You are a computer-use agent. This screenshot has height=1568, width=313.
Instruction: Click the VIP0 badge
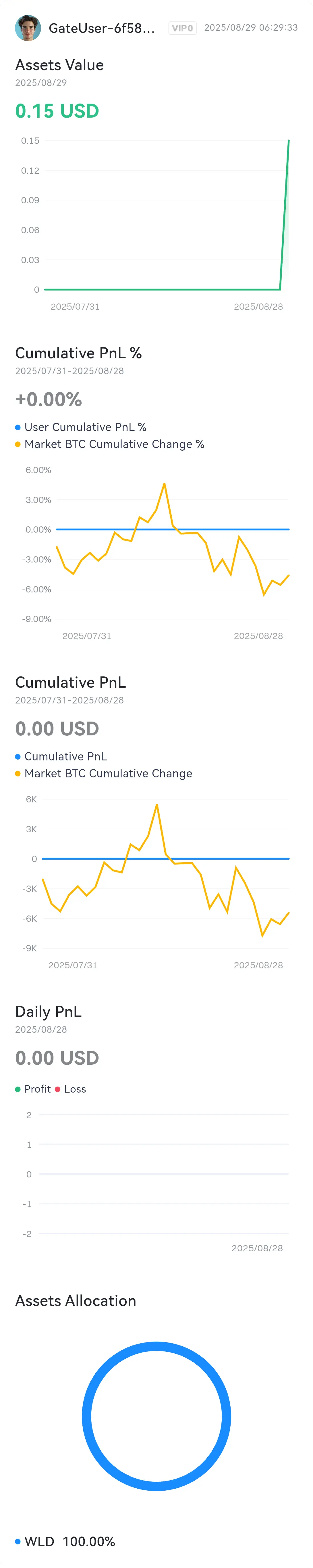coord(182,28)
